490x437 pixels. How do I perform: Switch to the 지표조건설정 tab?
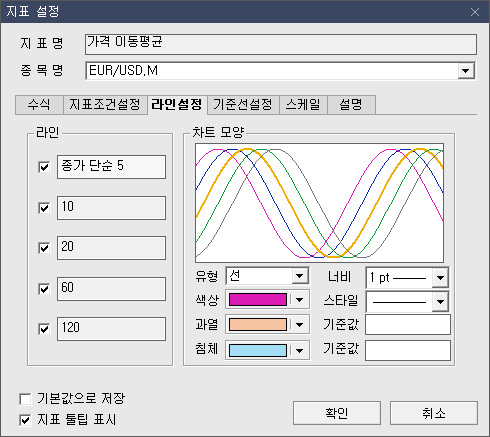pos(105,105)
